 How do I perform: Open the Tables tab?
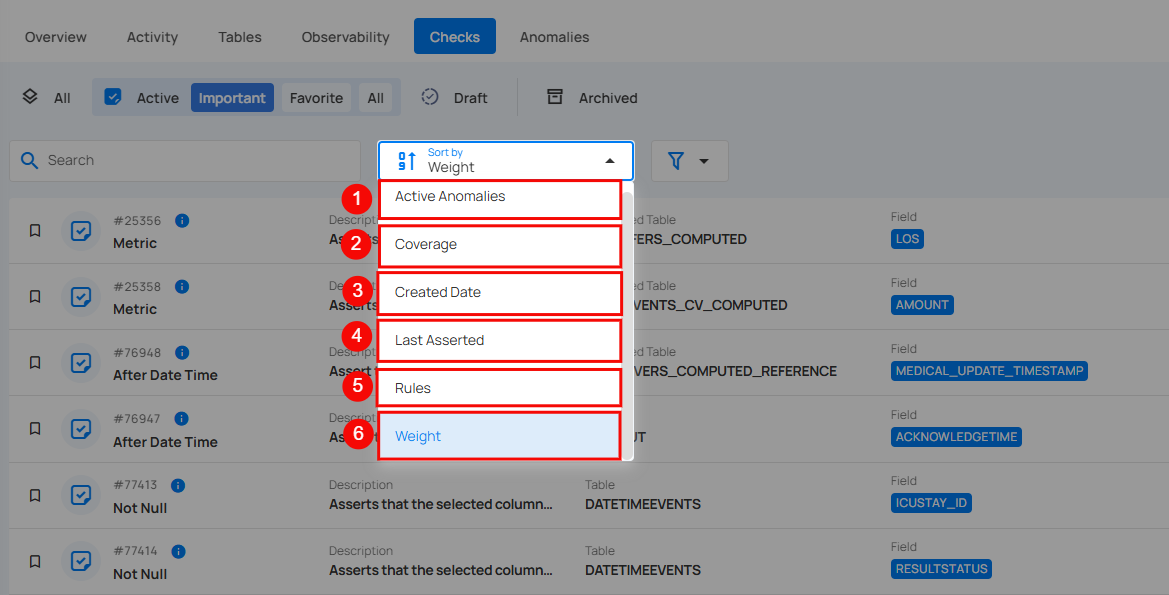[240, 37]
